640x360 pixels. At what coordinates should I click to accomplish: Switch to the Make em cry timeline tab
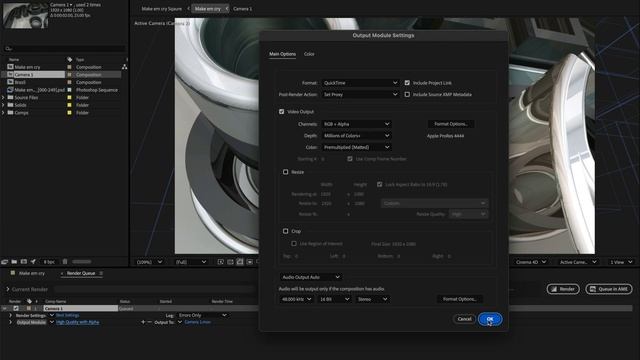[32, 273]
